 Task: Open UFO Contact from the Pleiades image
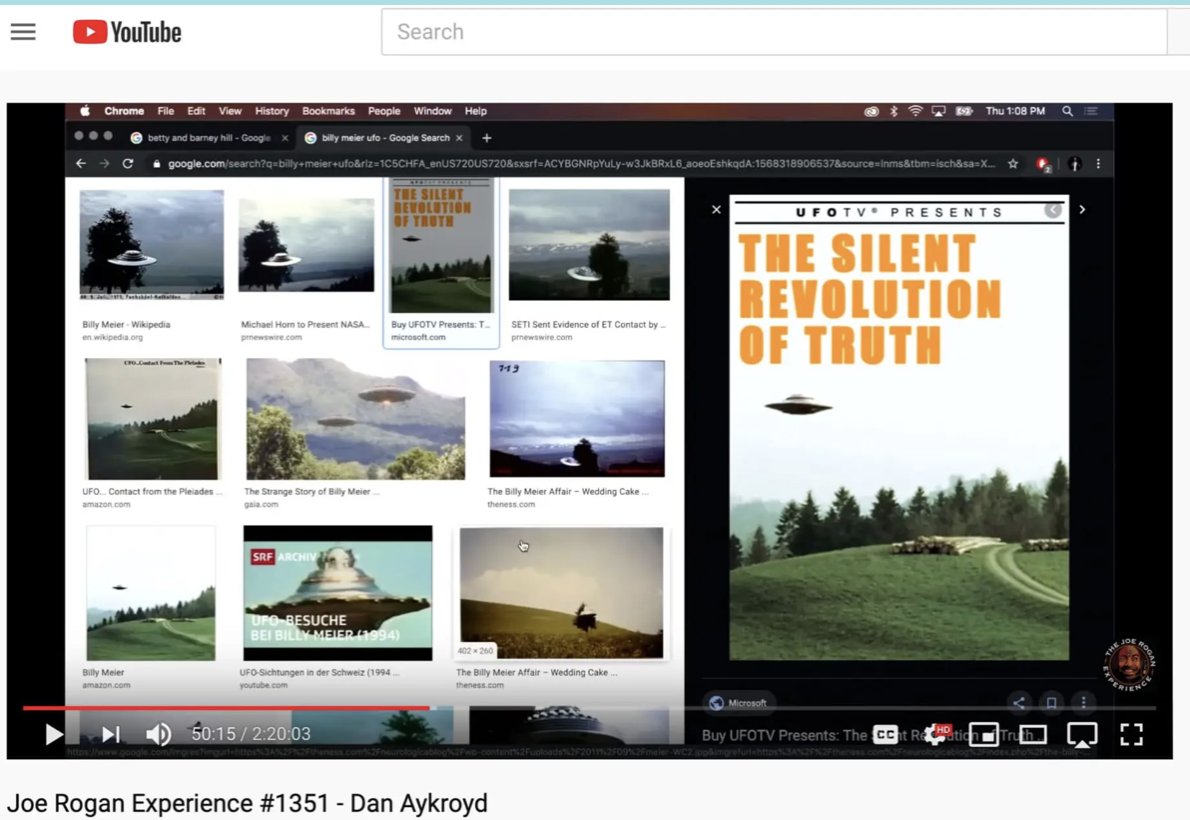tap(153, 419)
